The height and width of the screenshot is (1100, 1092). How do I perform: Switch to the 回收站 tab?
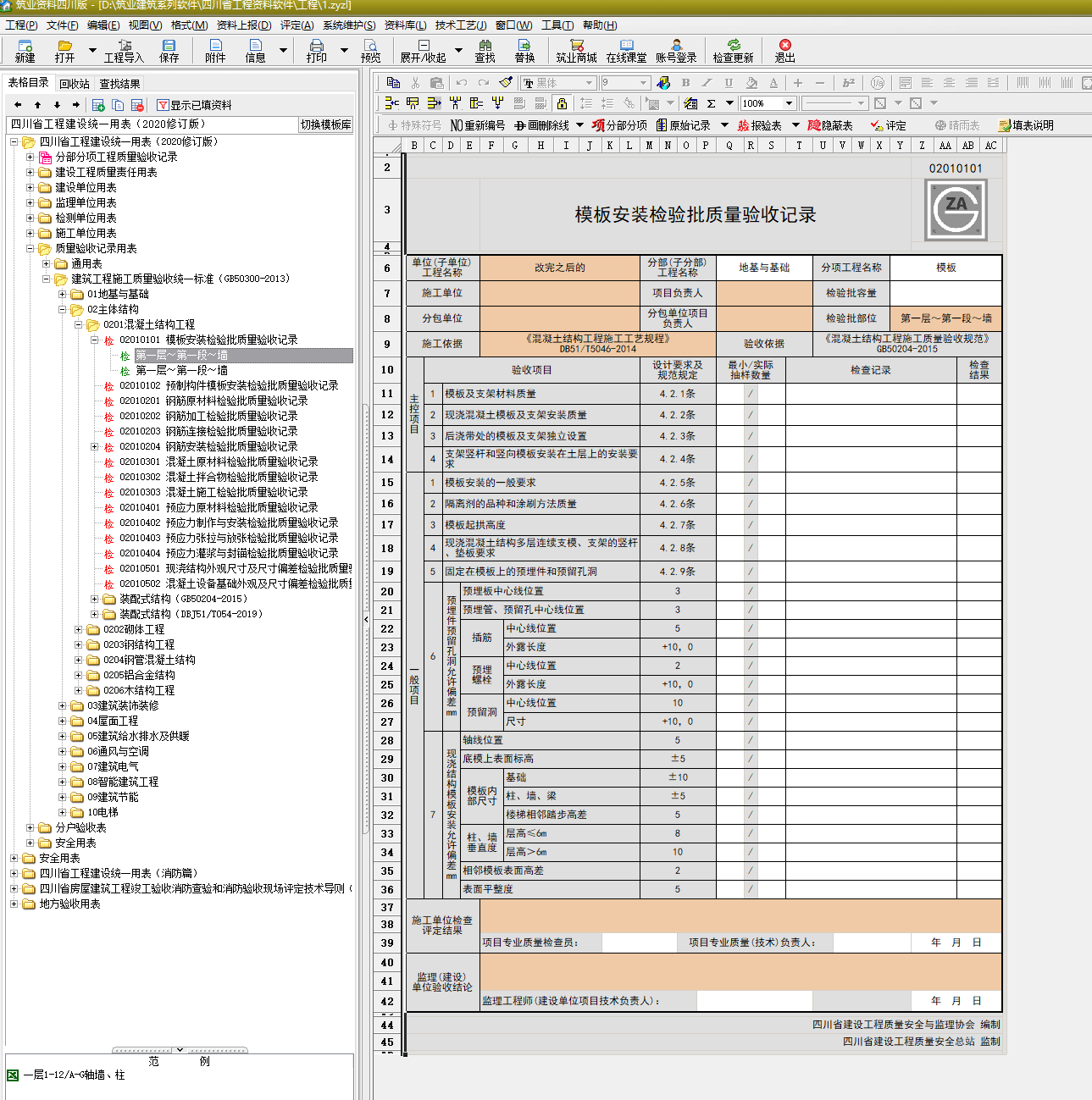coord(75,83)
